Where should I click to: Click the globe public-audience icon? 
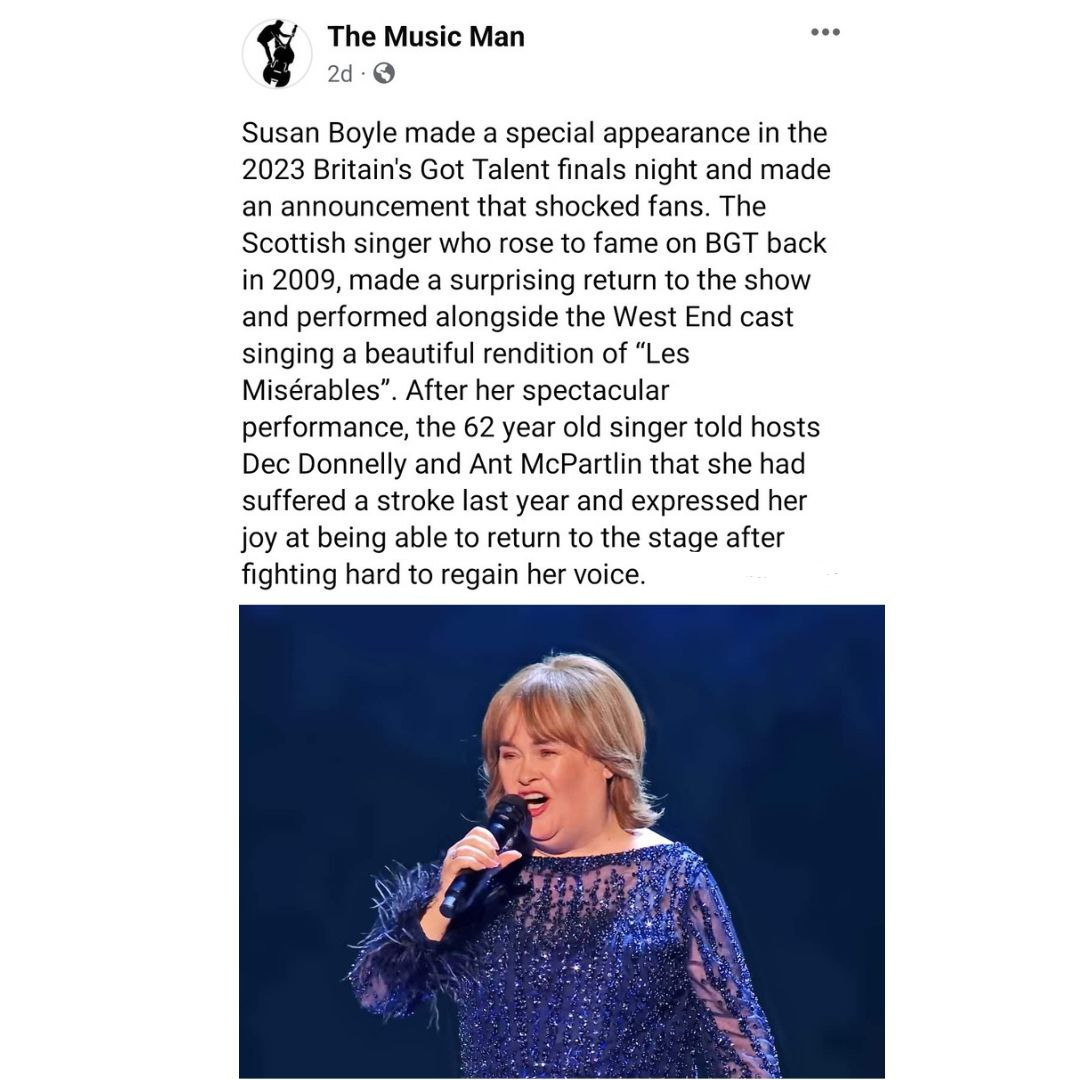tap(384, 73)
